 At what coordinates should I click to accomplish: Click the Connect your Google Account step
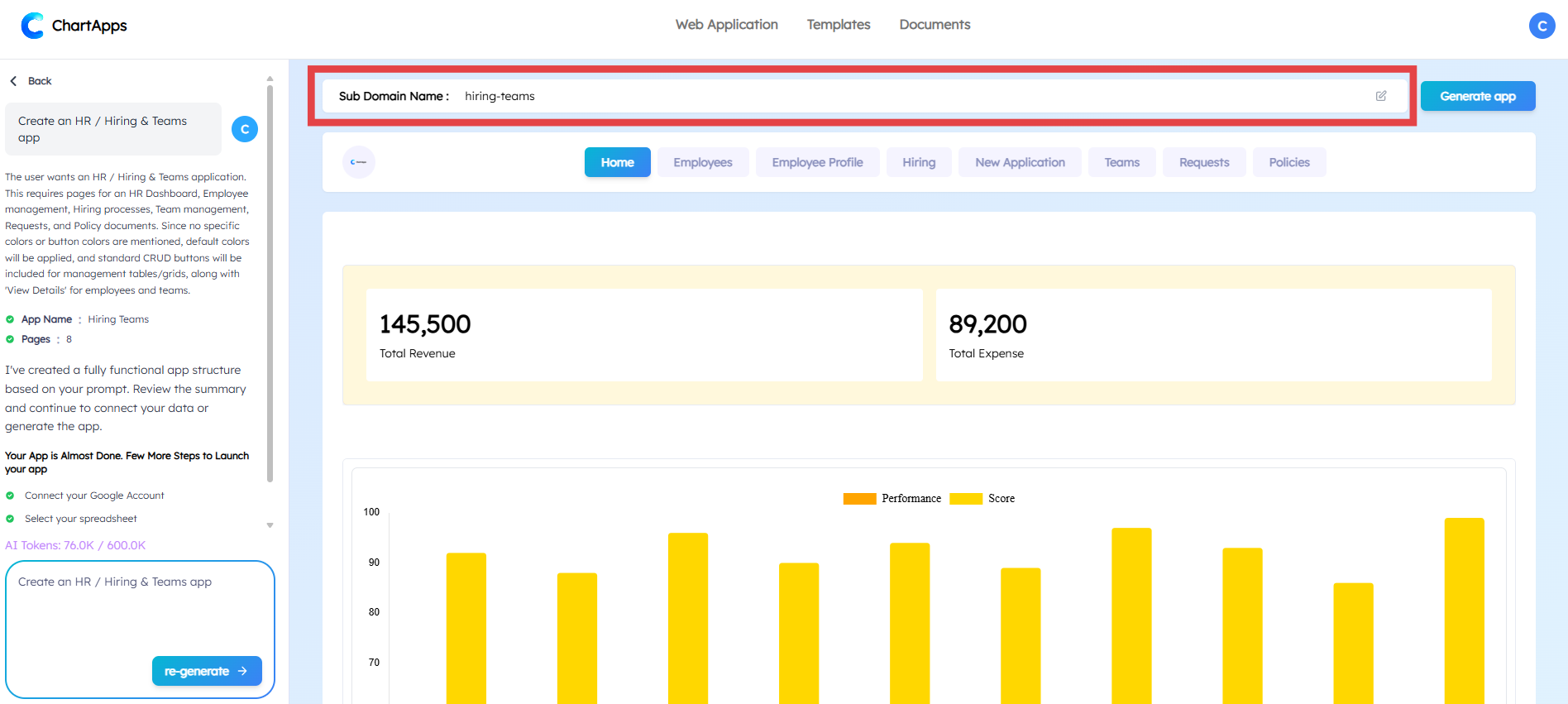click(94, 496)
